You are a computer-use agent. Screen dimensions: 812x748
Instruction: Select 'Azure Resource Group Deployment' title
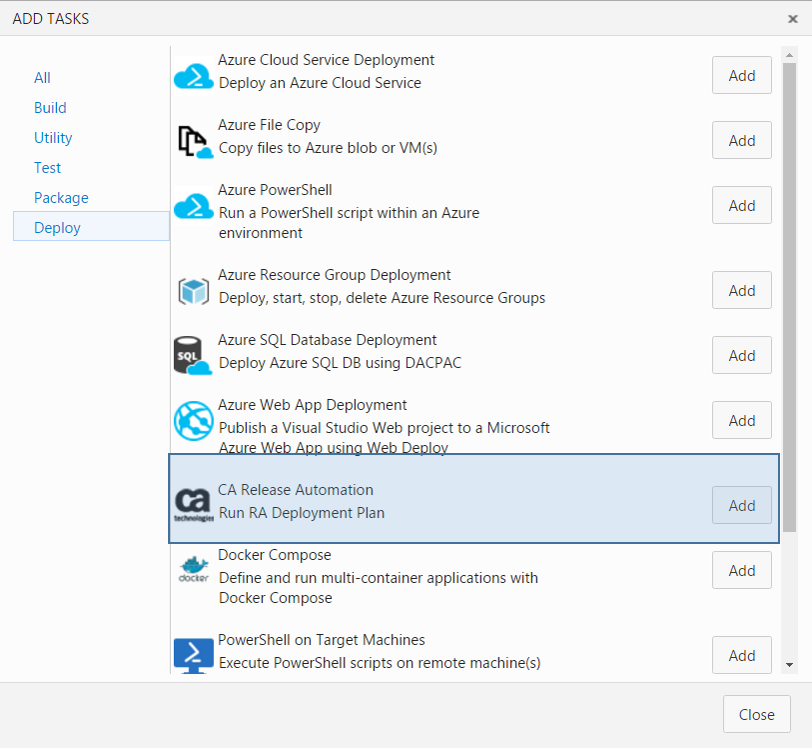click(x=334, y=275)
